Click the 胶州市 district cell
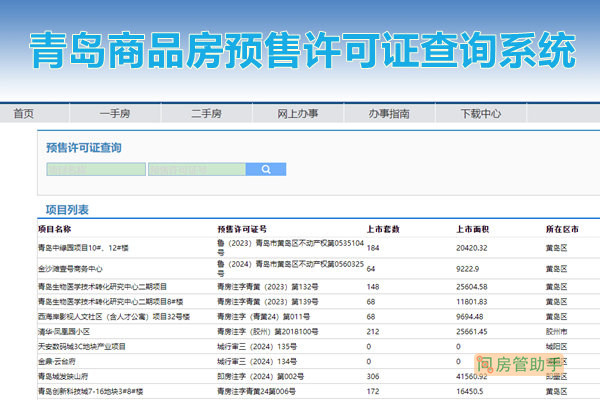The height and width of the screenshot is (400, 600). click(x=556, y=331)
